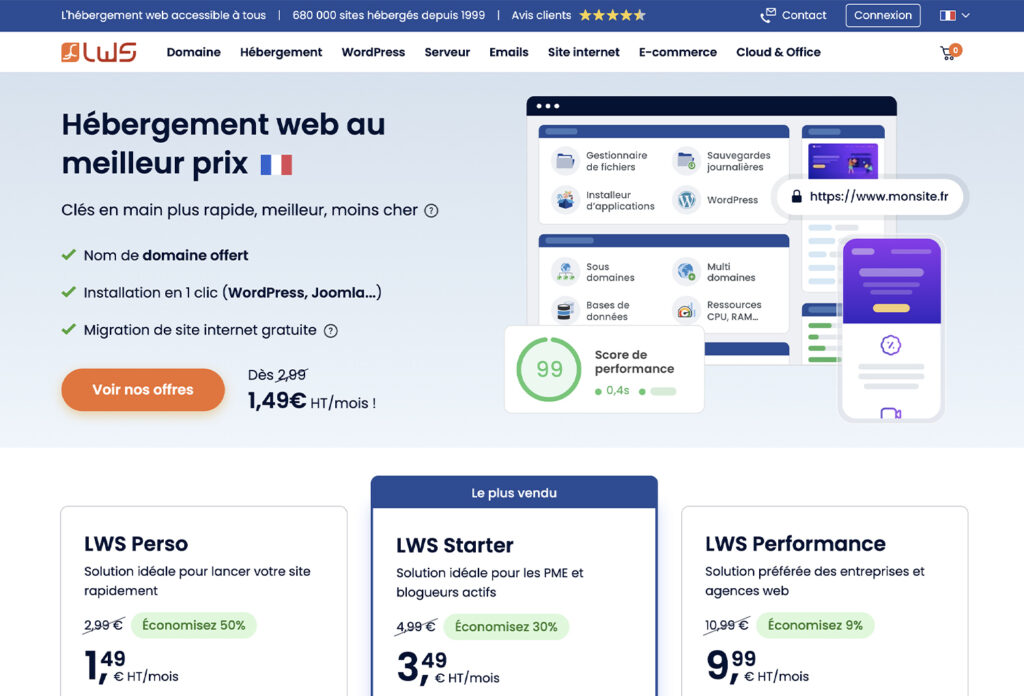
Task: Click the camera icon on the phone mockup
Action: (891, 413)
